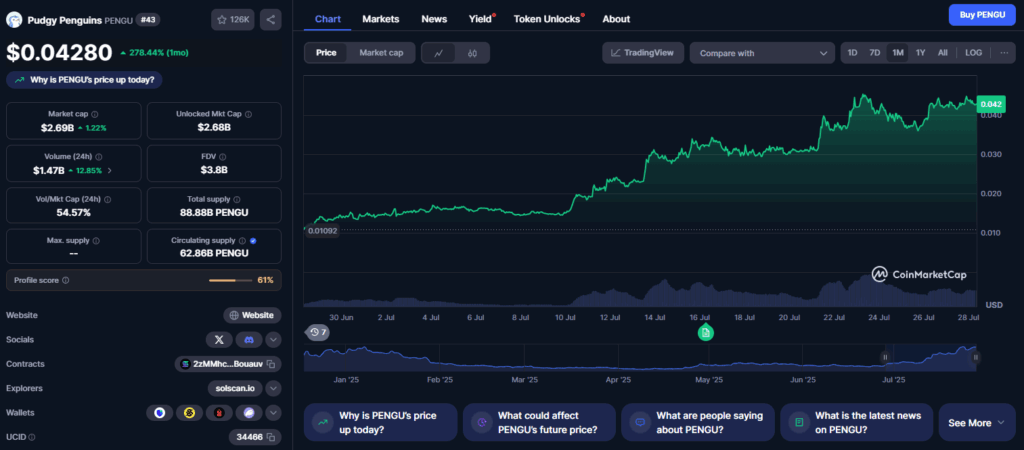Copy the UCID 34466
Image resolution: width=1024 pixels, height=450 pixels.
click(x=270, y=437)
